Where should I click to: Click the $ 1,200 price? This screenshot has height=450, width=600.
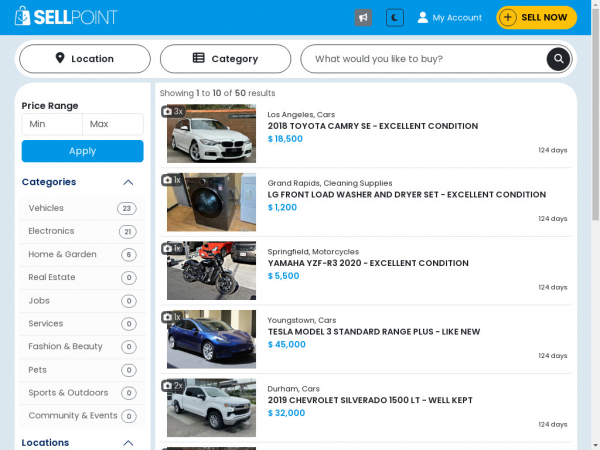(x=282, y=207)
